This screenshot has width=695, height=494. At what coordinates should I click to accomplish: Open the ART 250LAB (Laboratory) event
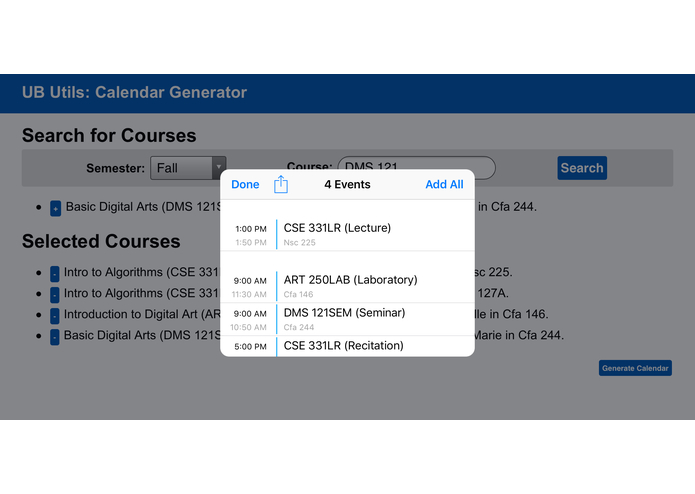click(347, 286)
